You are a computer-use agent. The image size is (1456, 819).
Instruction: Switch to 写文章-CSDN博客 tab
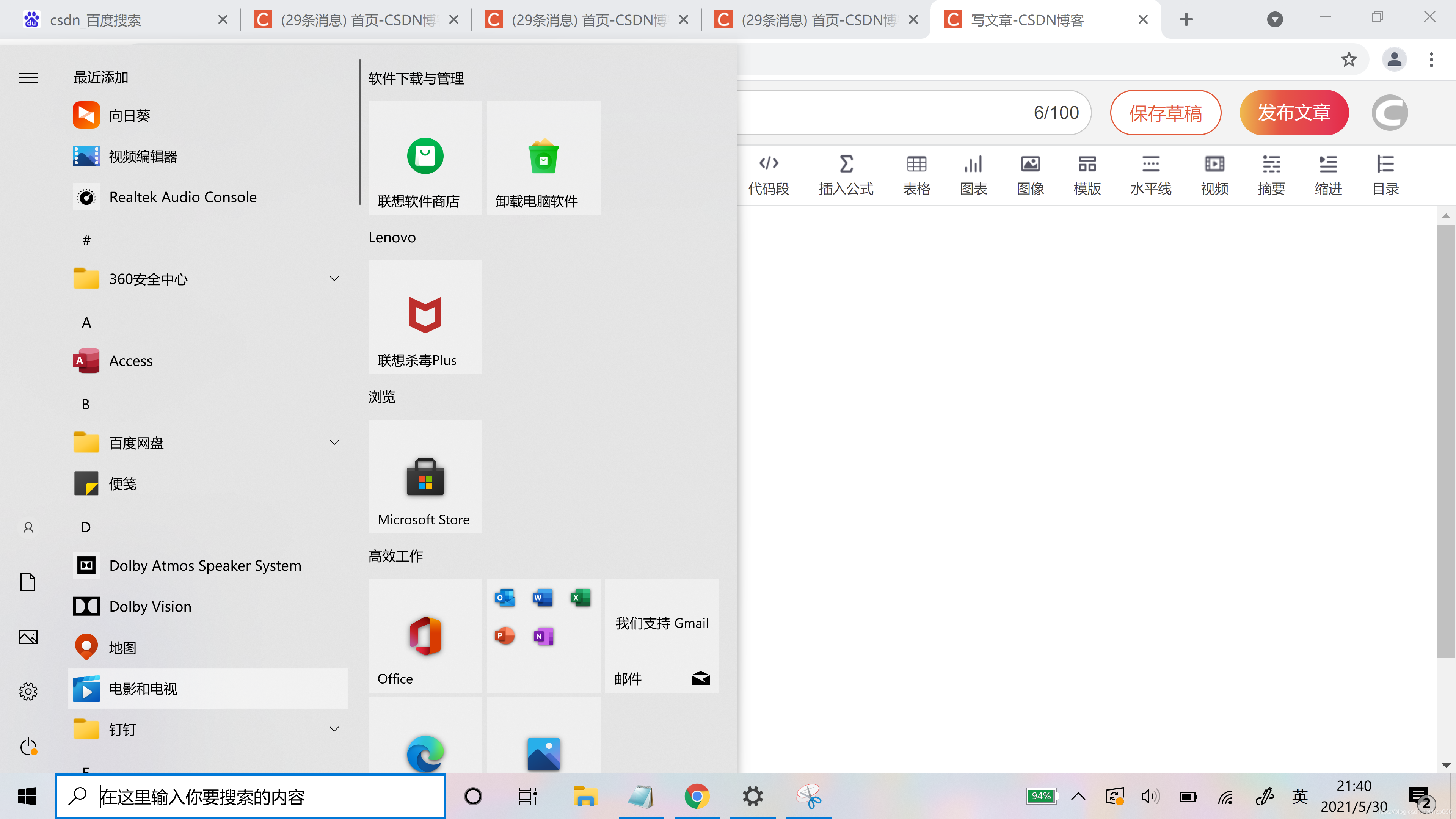1046,20
